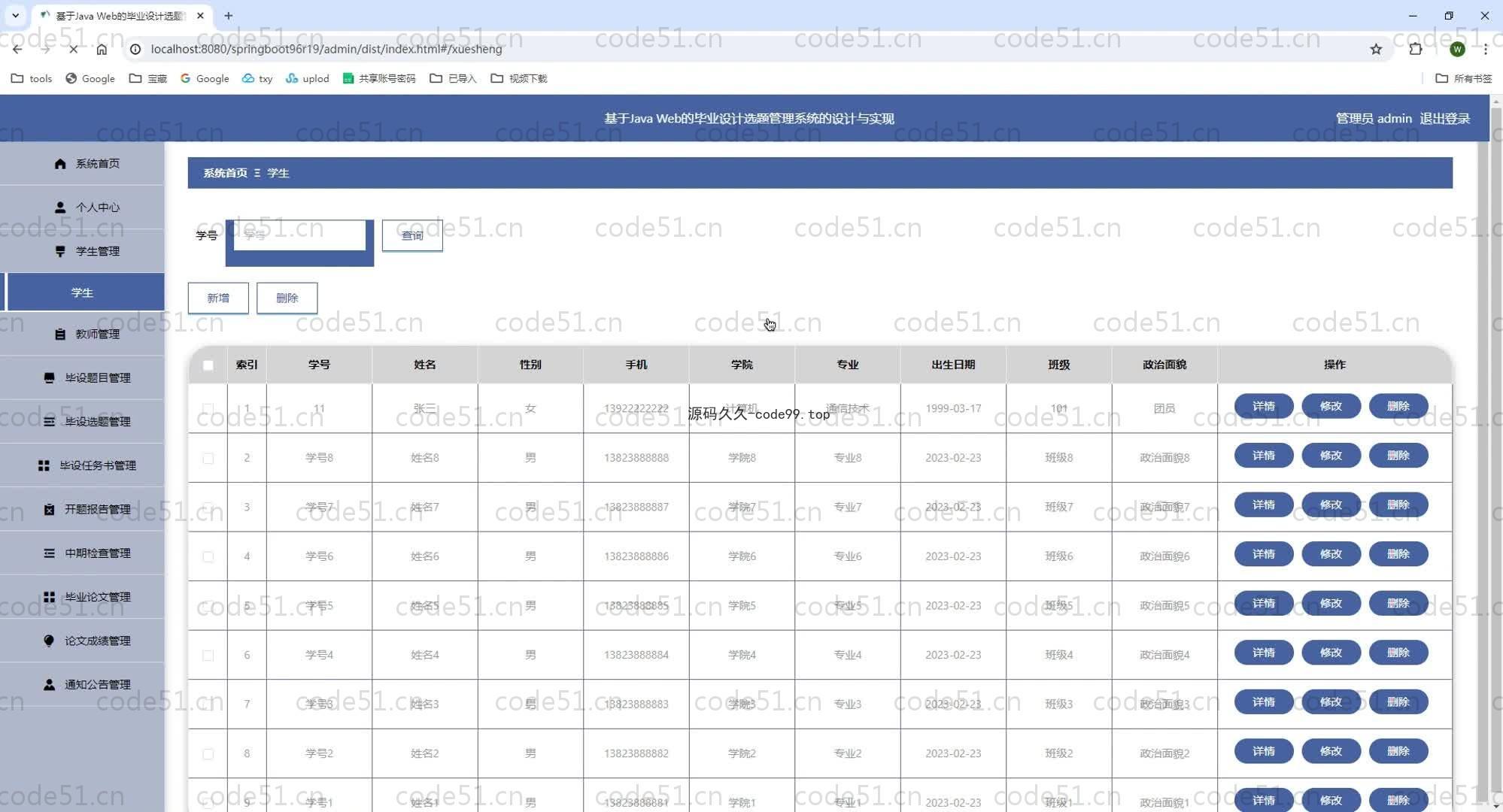Screen dimensions: 1503x812
Task: Click 修改 for the 学号3 row
Action: pos(1331,702)
